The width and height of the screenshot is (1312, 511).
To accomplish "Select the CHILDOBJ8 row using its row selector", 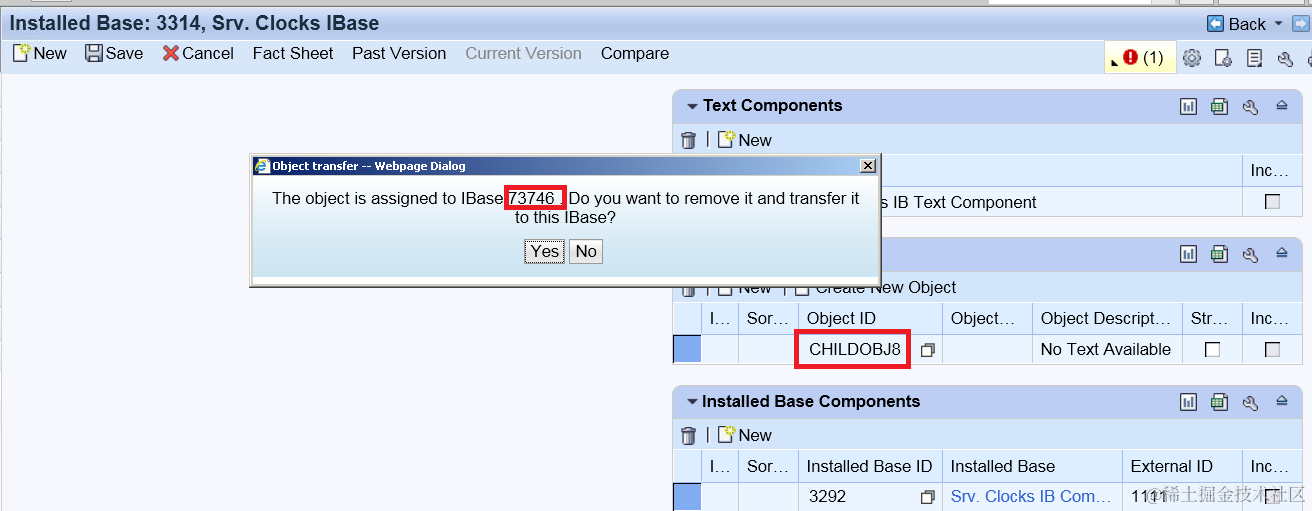I will (x=687, y=349).
